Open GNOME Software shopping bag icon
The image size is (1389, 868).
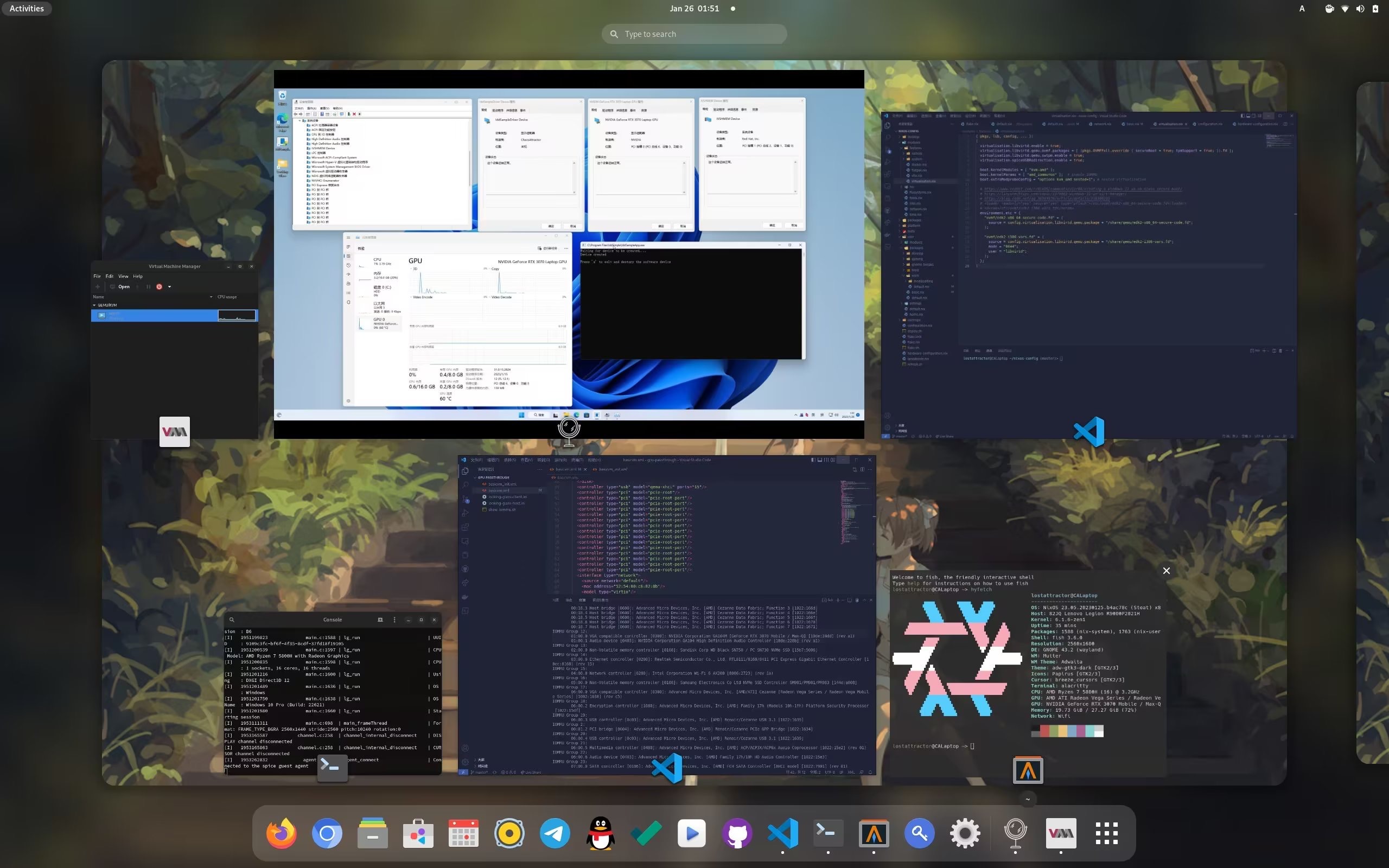pyautogui.click(x=418, y=834)
